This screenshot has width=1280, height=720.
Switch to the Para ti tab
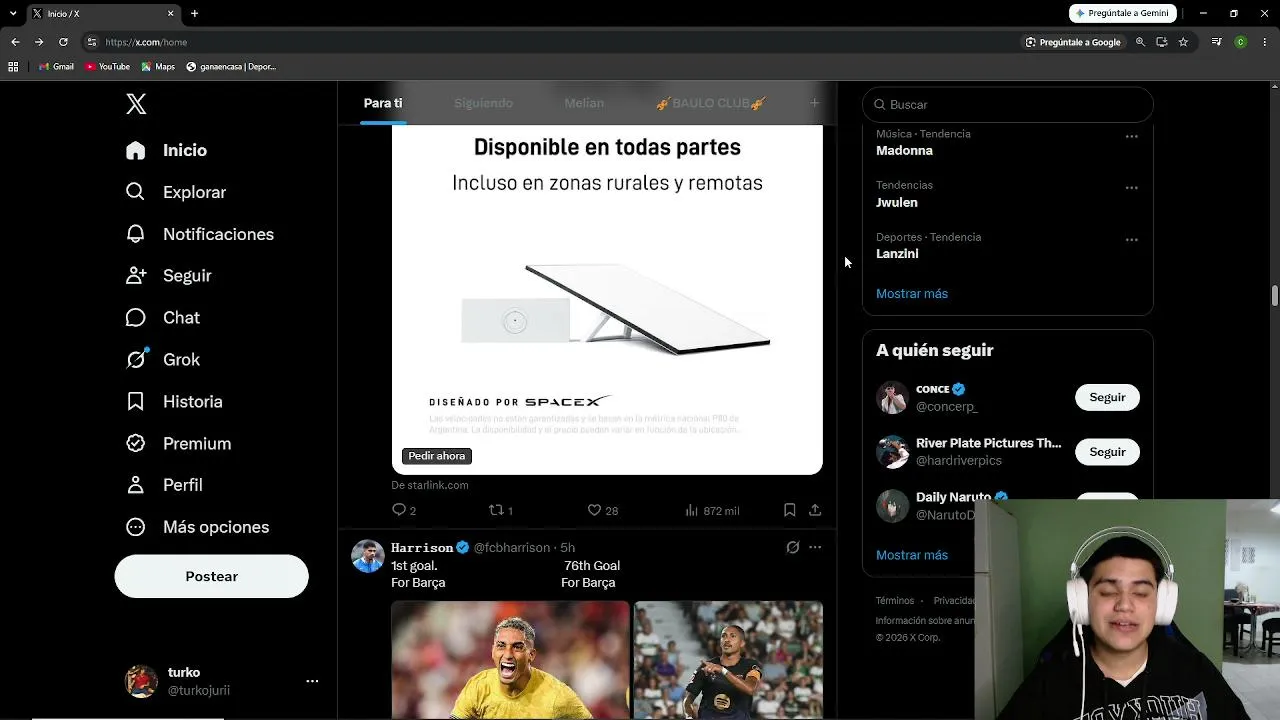[383, 103]
